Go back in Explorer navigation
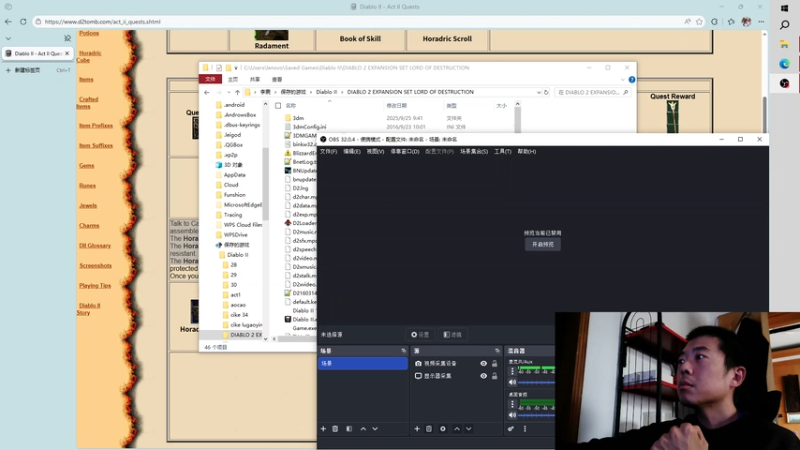Viewport: 800px width, 450px height. [207, 92]
